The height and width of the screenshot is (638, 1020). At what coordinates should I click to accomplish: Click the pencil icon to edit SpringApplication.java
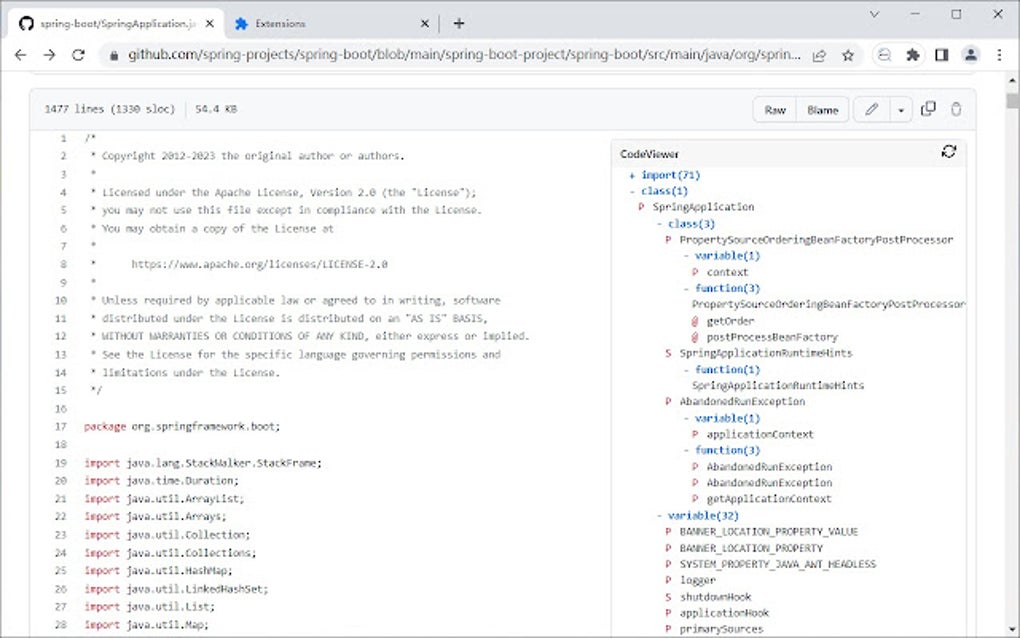[872, 109]
